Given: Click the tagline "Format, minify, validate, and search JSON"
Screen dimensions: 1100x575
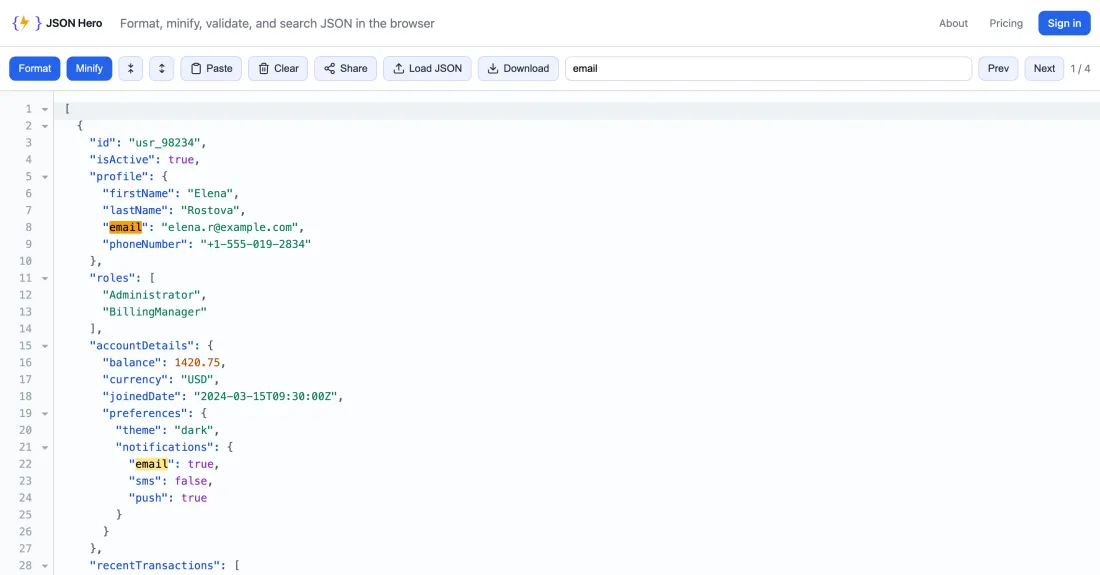Looking at the screenshot, I should [277, 23].
